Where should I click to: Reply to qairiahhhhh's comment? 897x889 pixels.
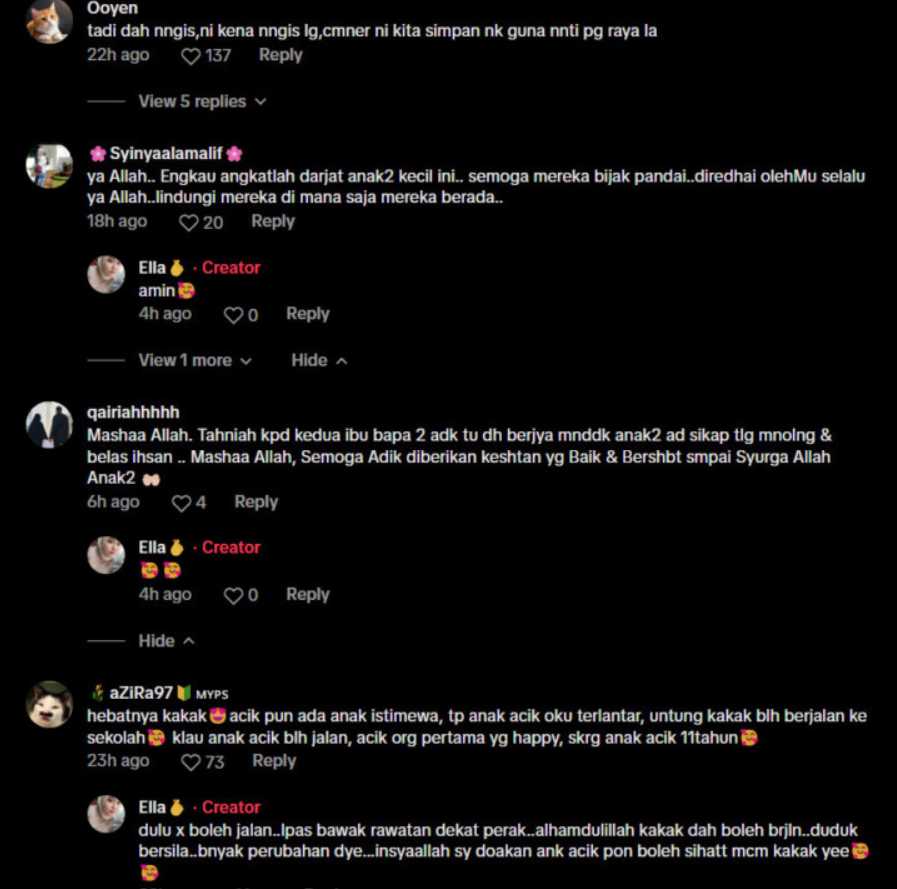[x=256, y=502]
